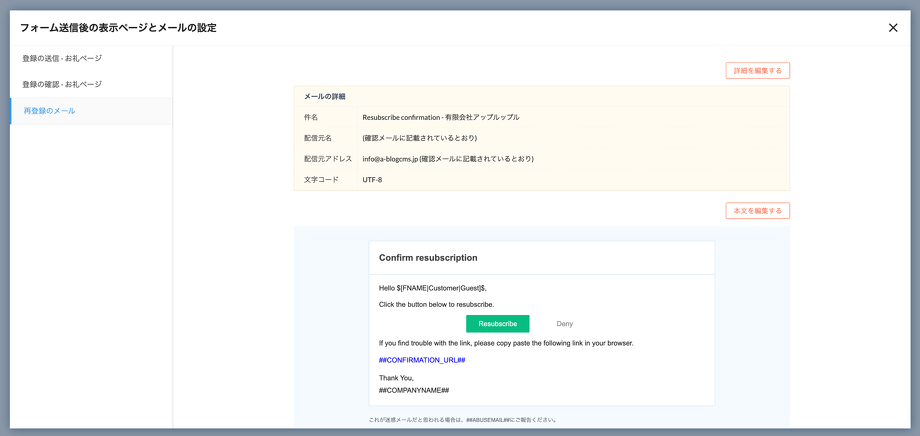Viewport: 920px width, 436px height.
Task: Click the ##CONFIRMATION_URL## link
Action: (x=422, y=360)
